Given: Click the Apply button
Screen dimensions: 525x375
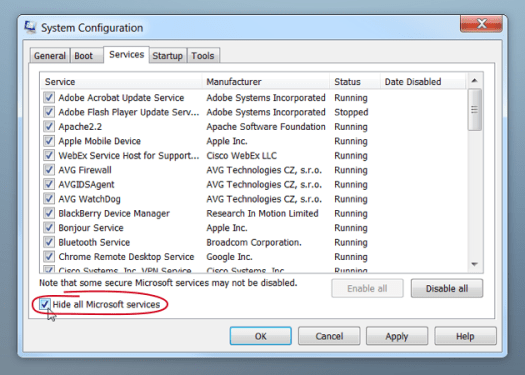Looking at the screenshot, I should [397, 336].
